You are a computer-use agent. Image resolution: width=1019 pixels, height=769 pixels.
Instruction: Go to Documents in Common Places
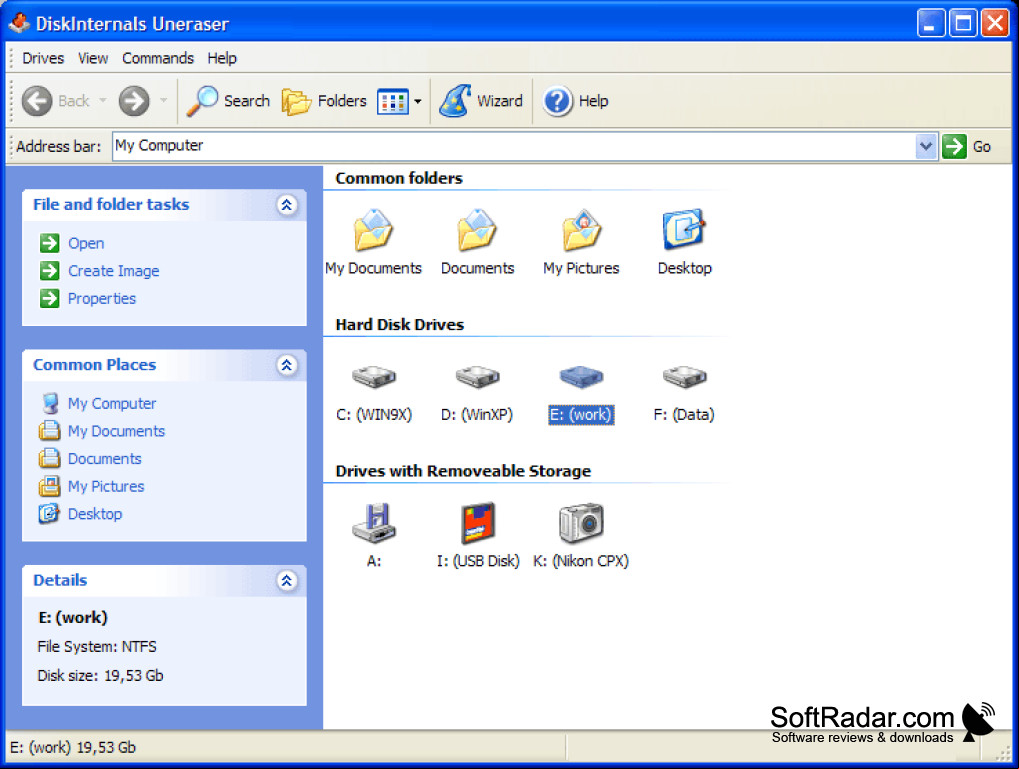(105, 459)
